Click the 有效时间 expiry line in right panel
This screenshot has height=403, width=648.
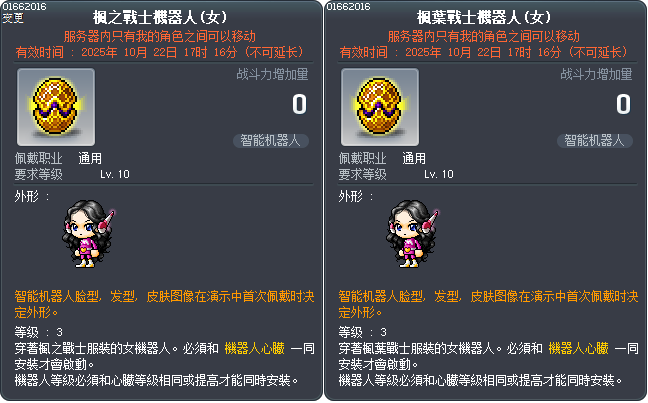[x=484, y=52]
